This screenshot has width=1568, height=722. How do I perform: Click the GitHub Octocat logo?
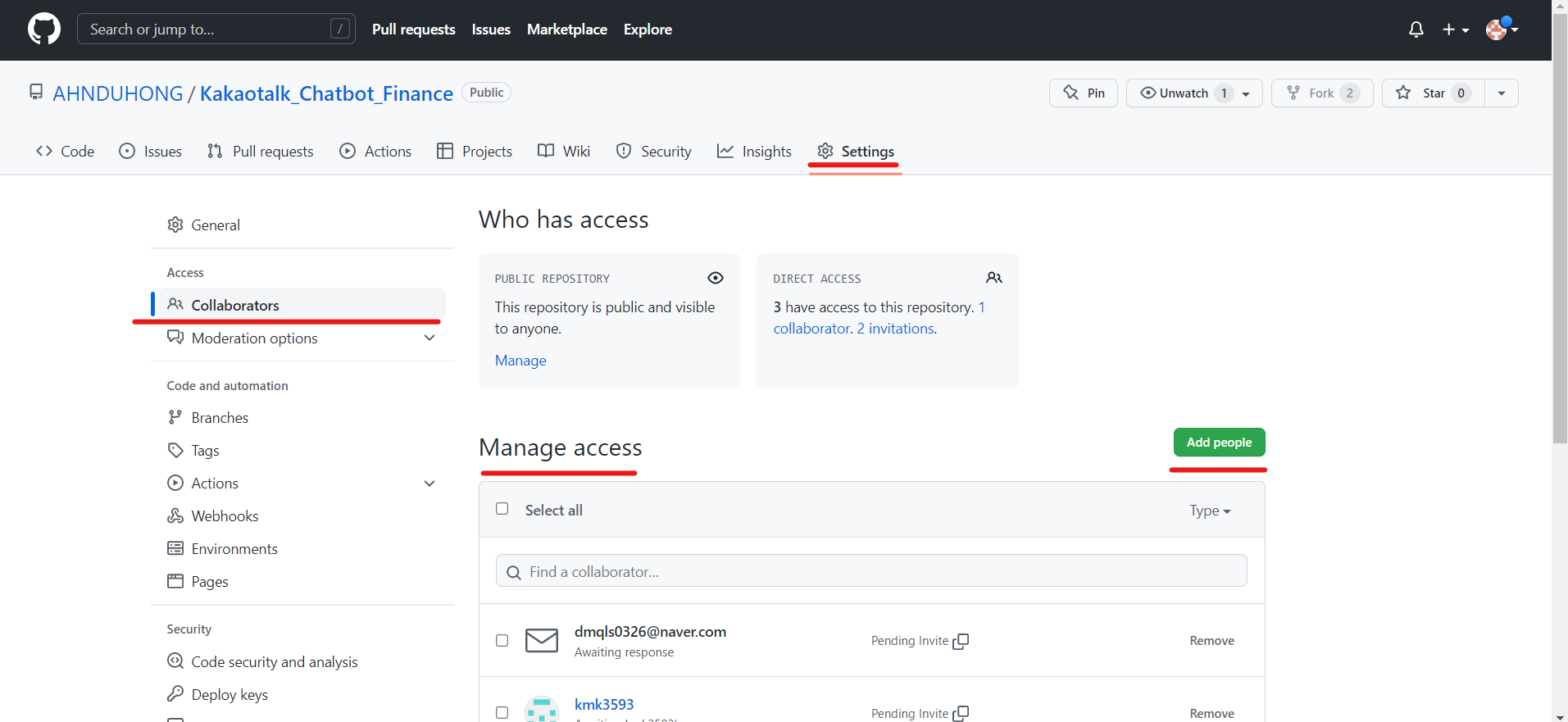pyautogui.click(x=44, y=29)
